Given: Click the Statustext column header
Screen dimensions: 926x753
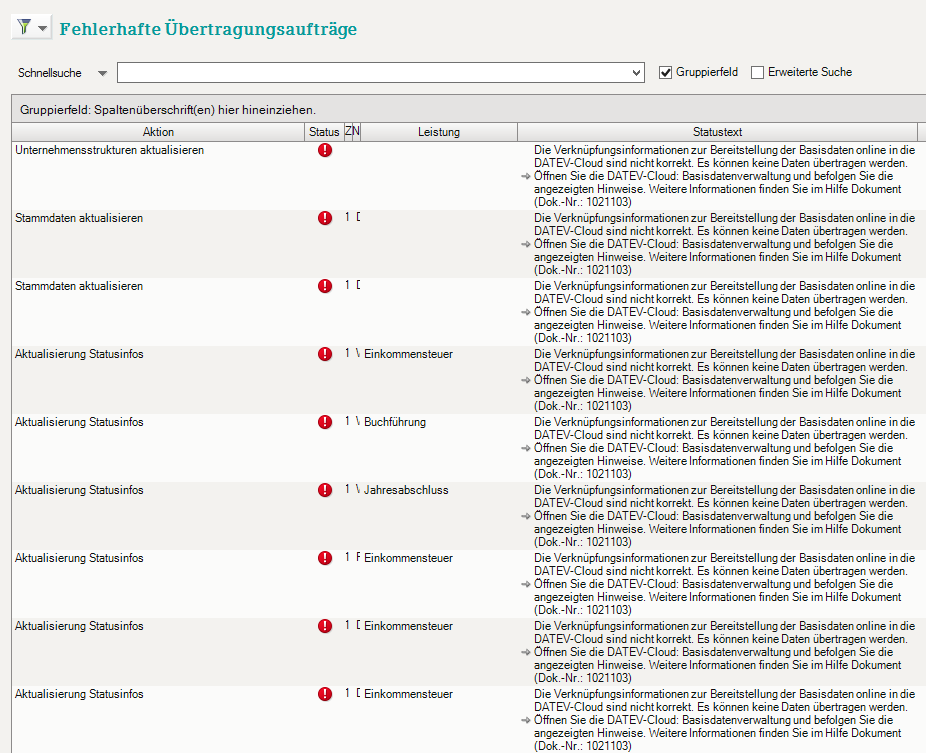Looking at the screenshot, I should (717, 132).
